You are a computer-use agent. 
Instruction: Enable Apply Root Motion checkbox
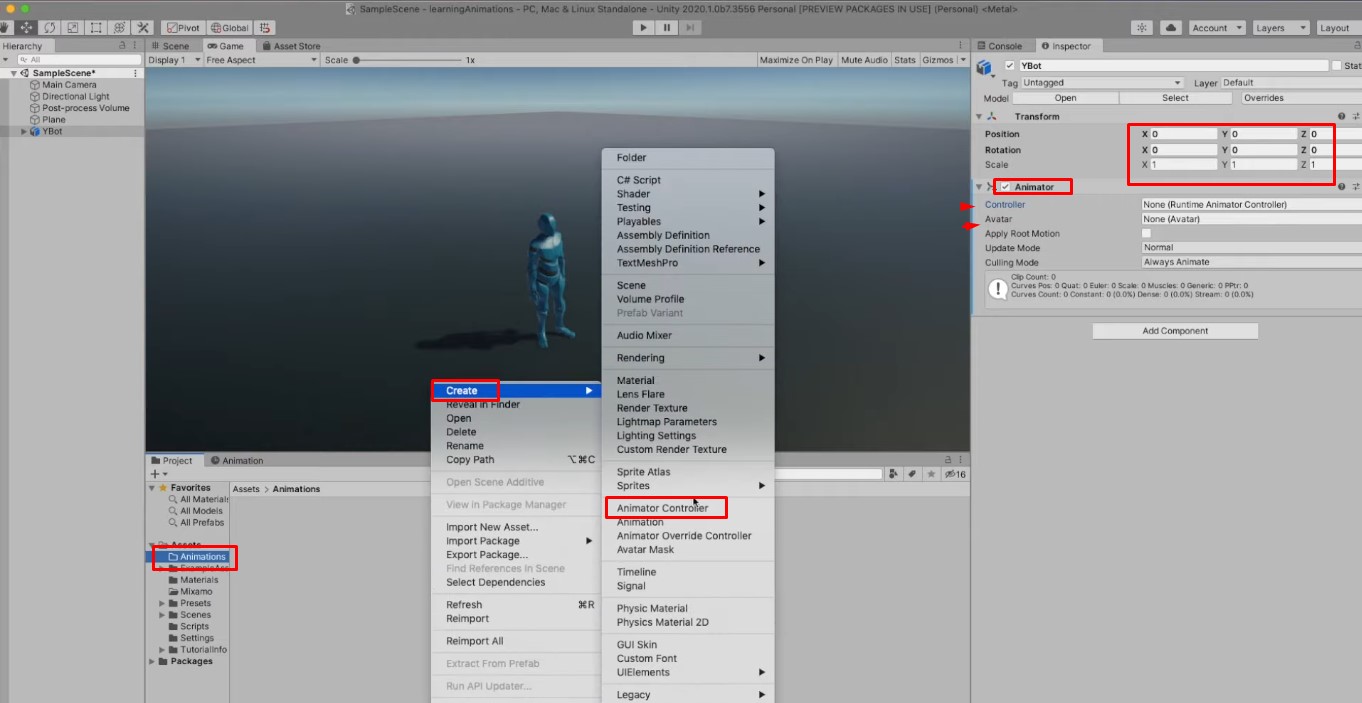(x=1146, y=232)
